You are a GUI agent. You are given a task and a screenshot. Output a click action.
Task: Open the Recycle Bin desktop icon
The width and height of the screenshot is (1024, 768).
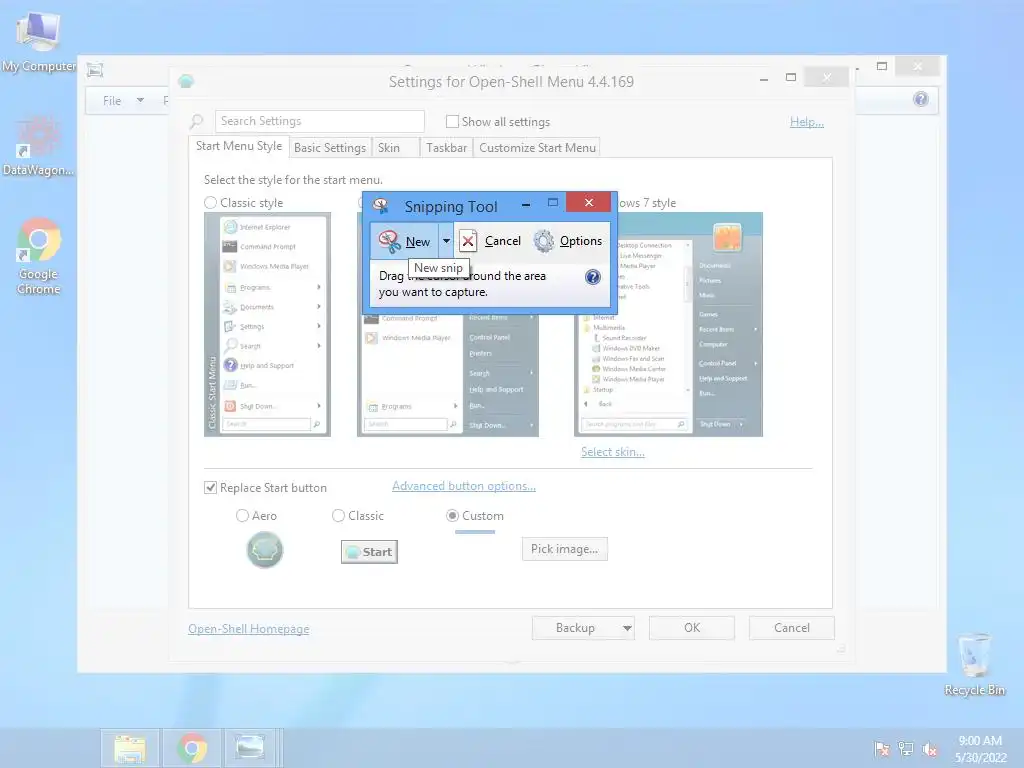point(974,664)
